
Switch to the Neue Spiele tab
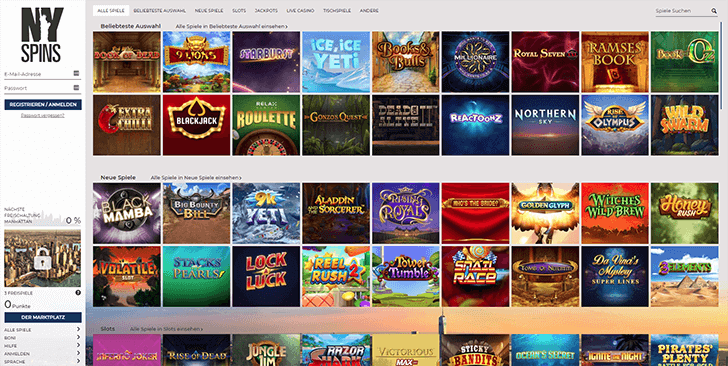(x=209, y=11)
